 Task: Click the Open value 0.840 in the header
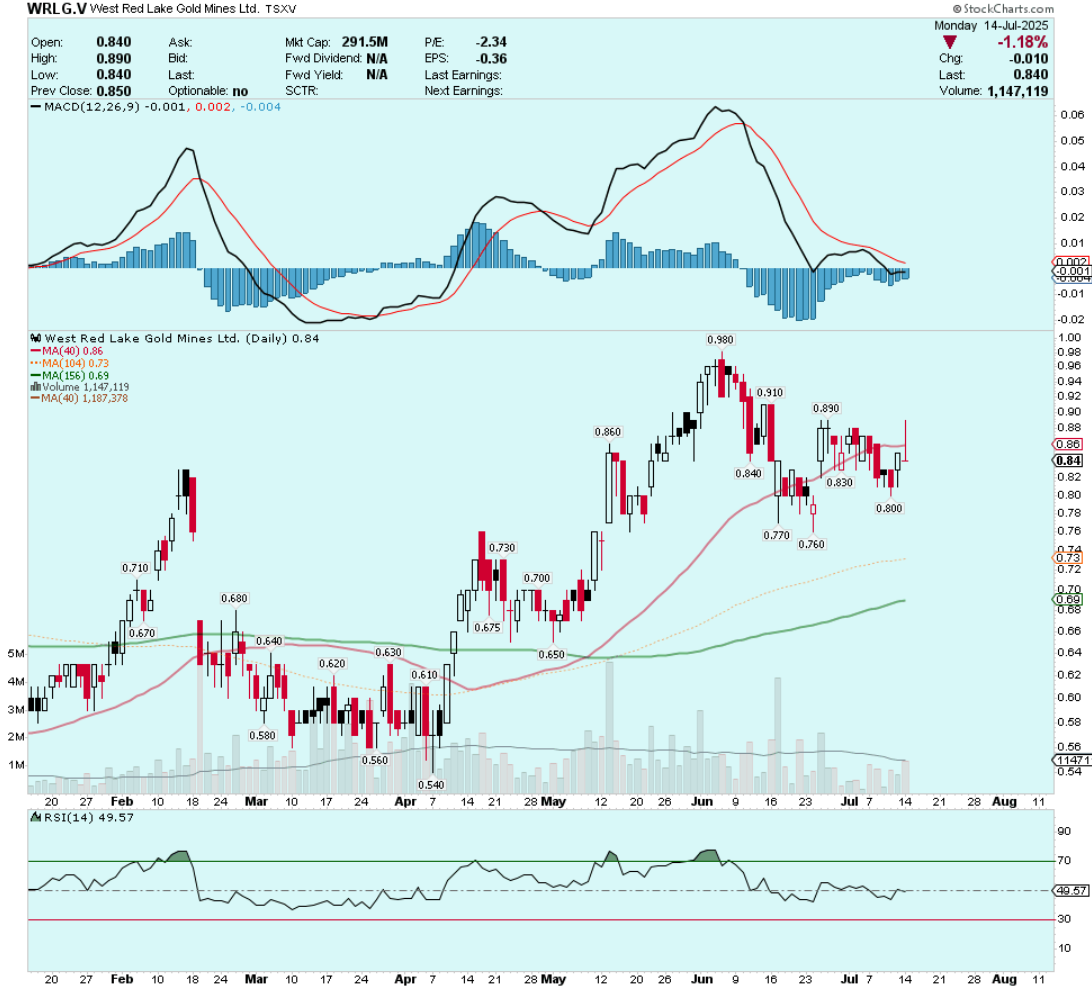pyautogui.click(x=114, y=42)
